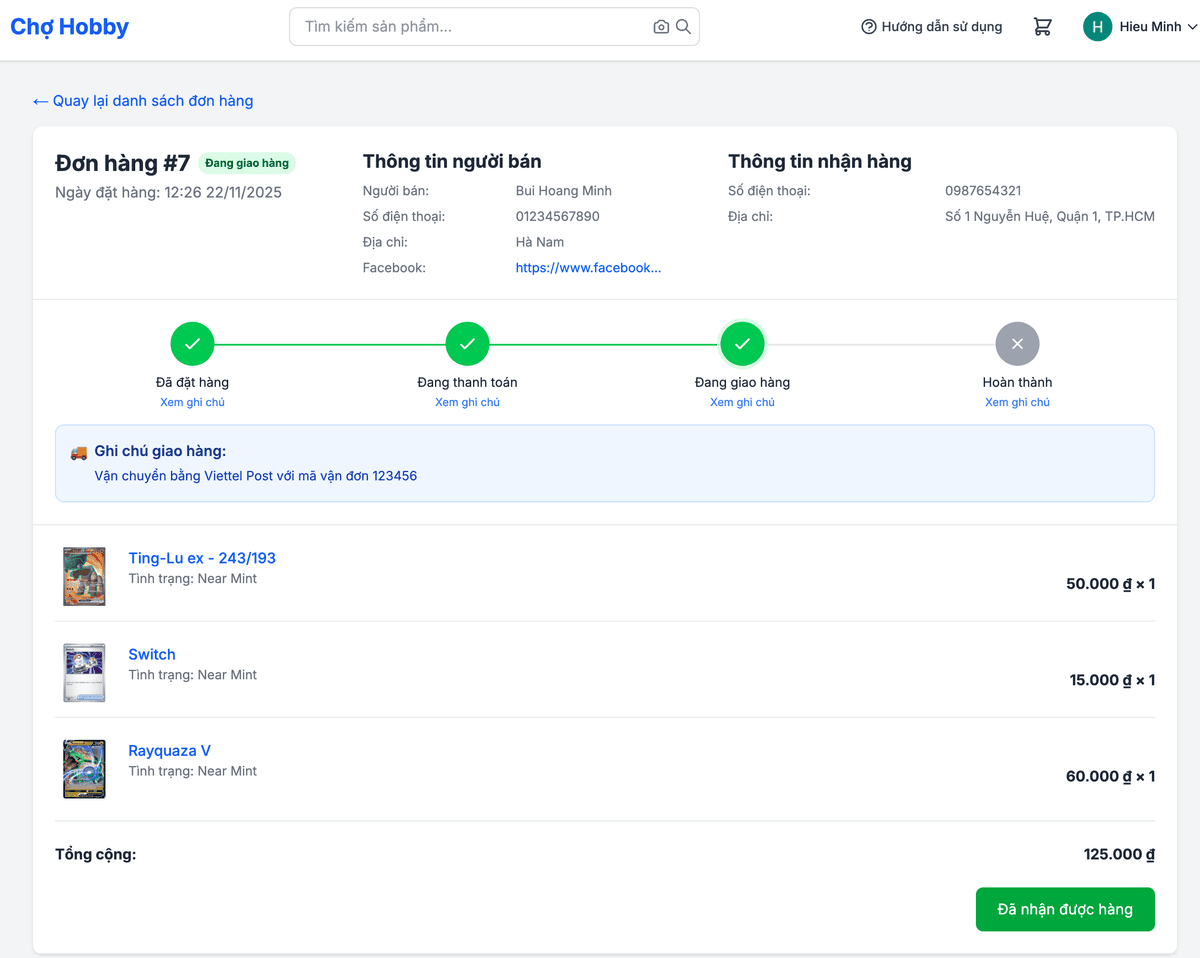Click the 'Đang giao hàng' step circle
The width and height of the screenshot is (1200, 958).
pyautogui.click(x=742, y=344)
